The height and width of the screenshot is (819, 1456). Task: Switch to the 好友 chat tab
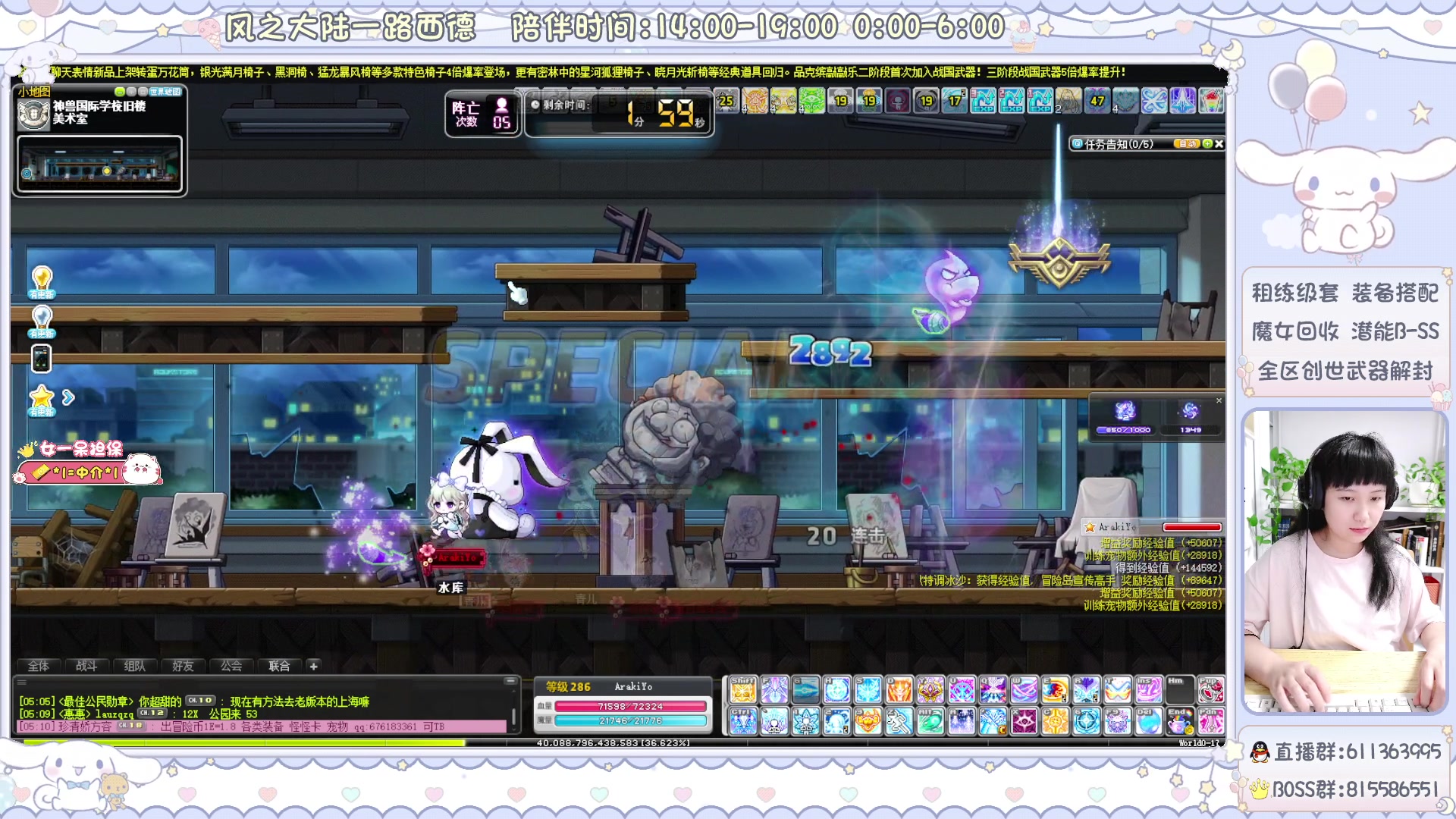[183, 666]
